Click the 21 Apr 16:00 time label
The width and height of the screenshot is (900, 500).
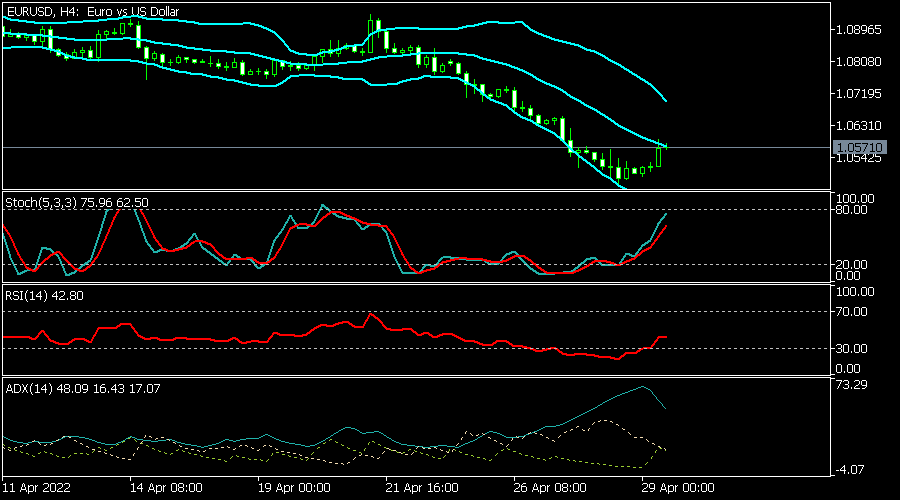pos(422,487)
